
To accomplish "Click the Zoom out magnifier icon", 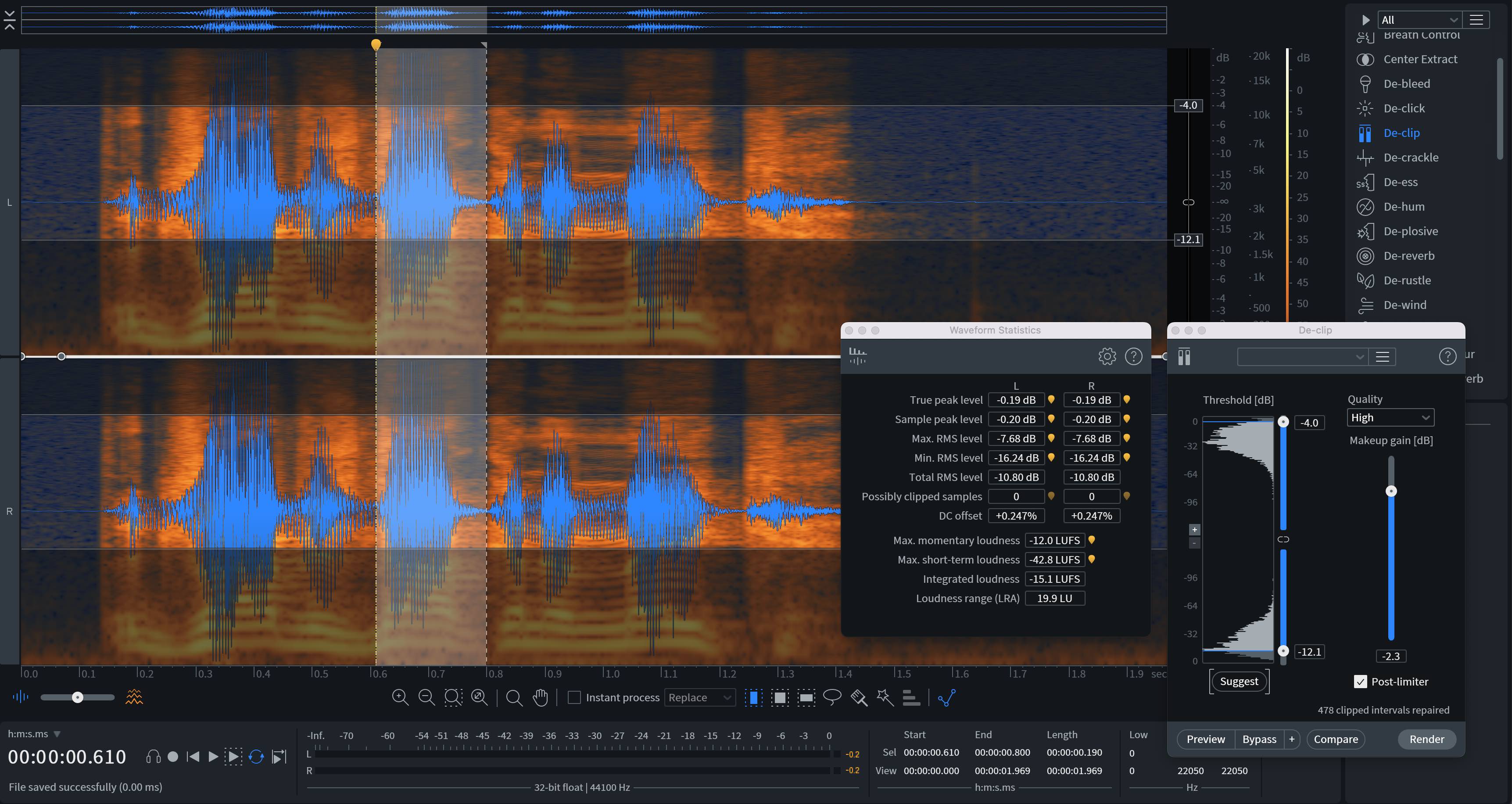I will click(427, 697).
